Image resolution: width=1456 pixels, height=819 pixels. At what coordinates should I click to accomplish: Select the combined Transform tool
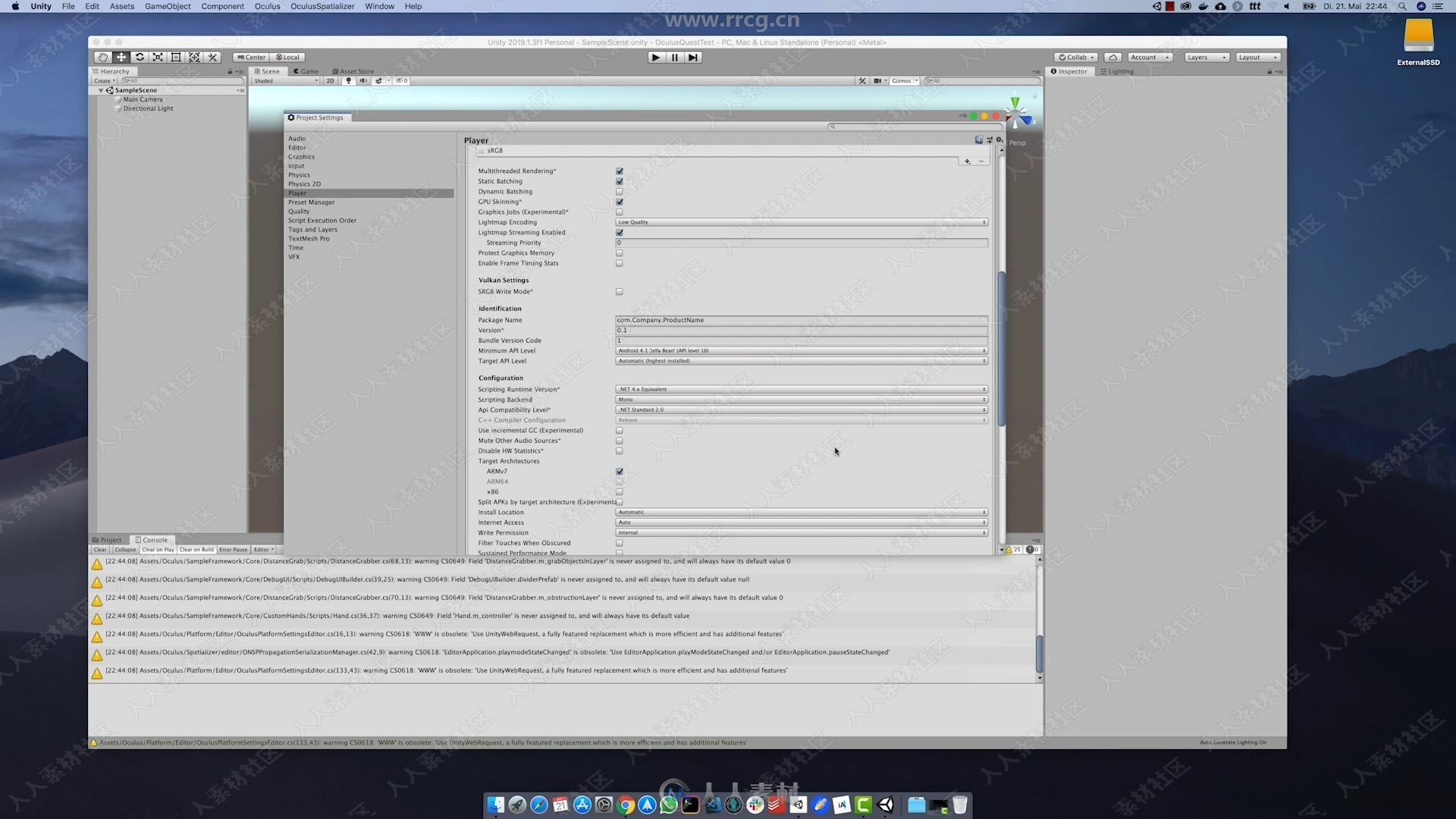[194, 57]
